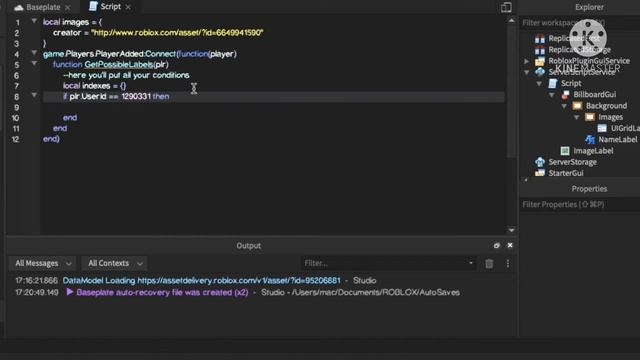Click the ServerStorage icon

point(540,162)
